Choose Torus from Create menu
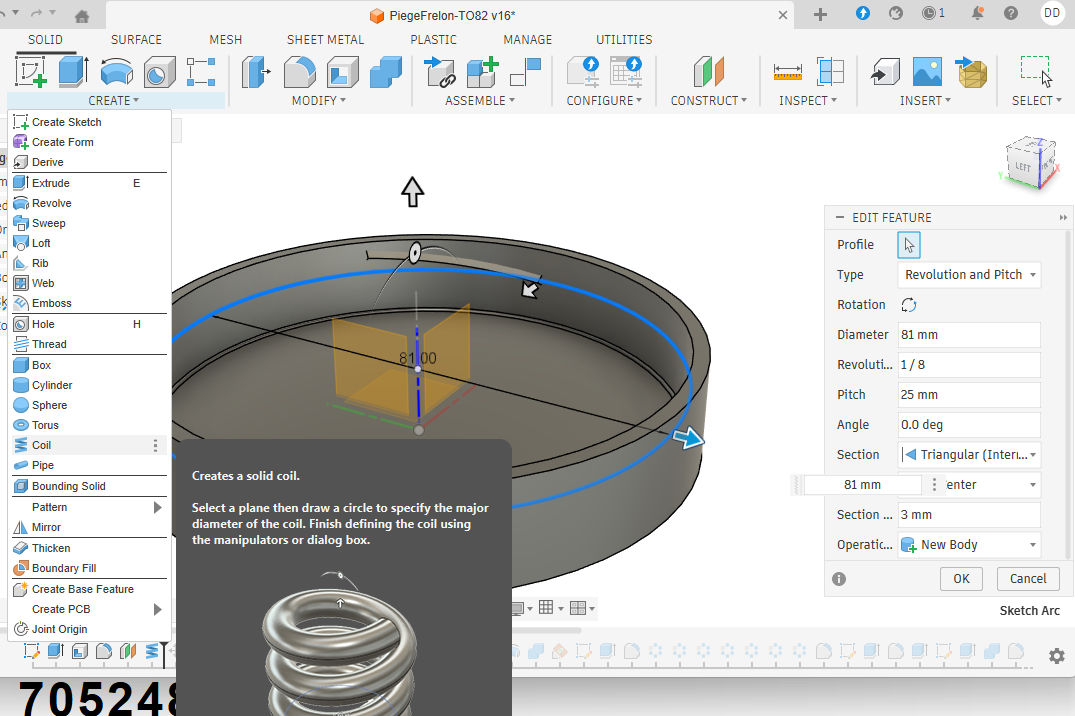 pyautogui.click(x=46, y=425)
